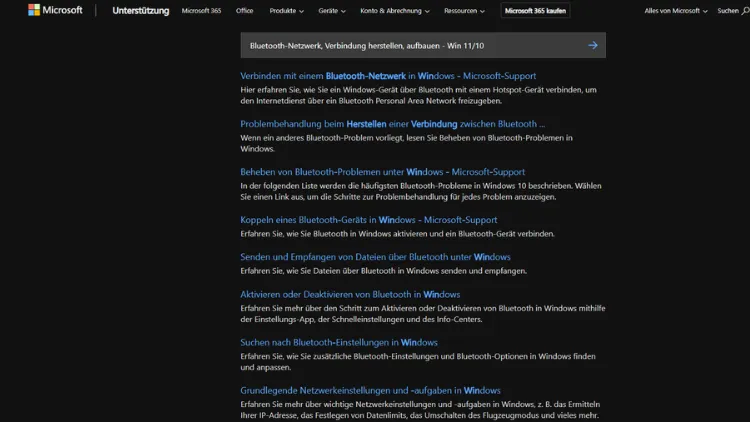Viewport: 750px width, 422px height.
Task: Click the Microsoft logo icon
Action: point(34,10)
